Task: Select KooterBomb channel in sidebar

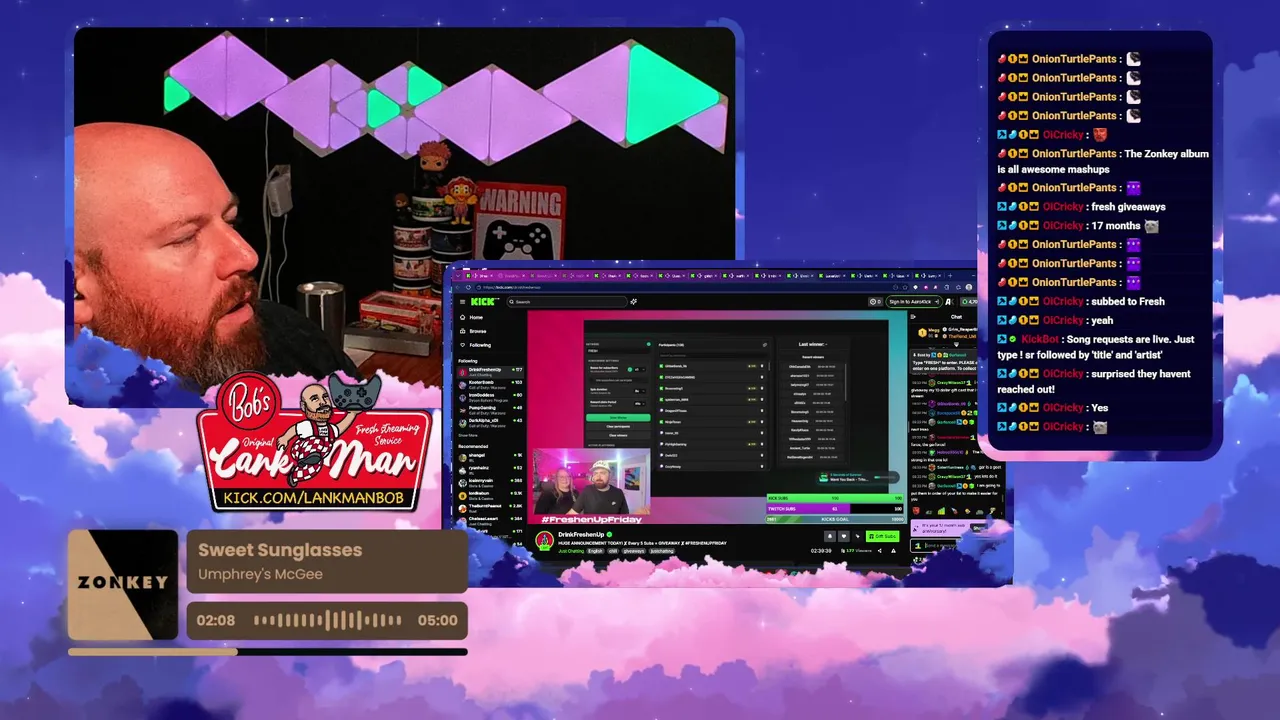Action: coord(490,385)
